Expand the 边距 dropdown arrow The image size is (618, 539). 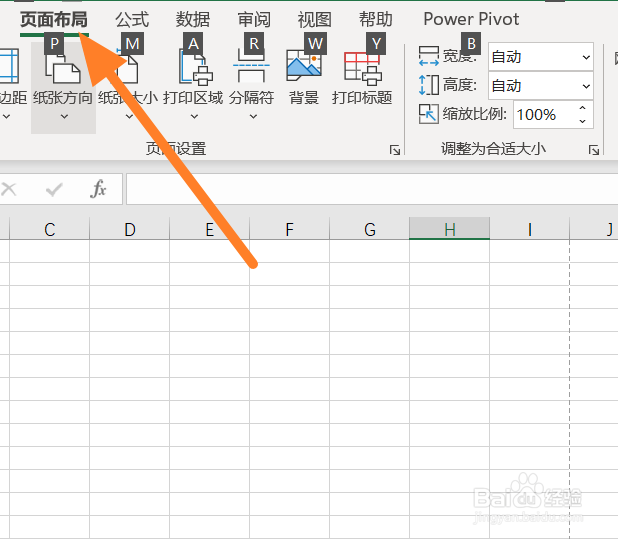(7, 117)
